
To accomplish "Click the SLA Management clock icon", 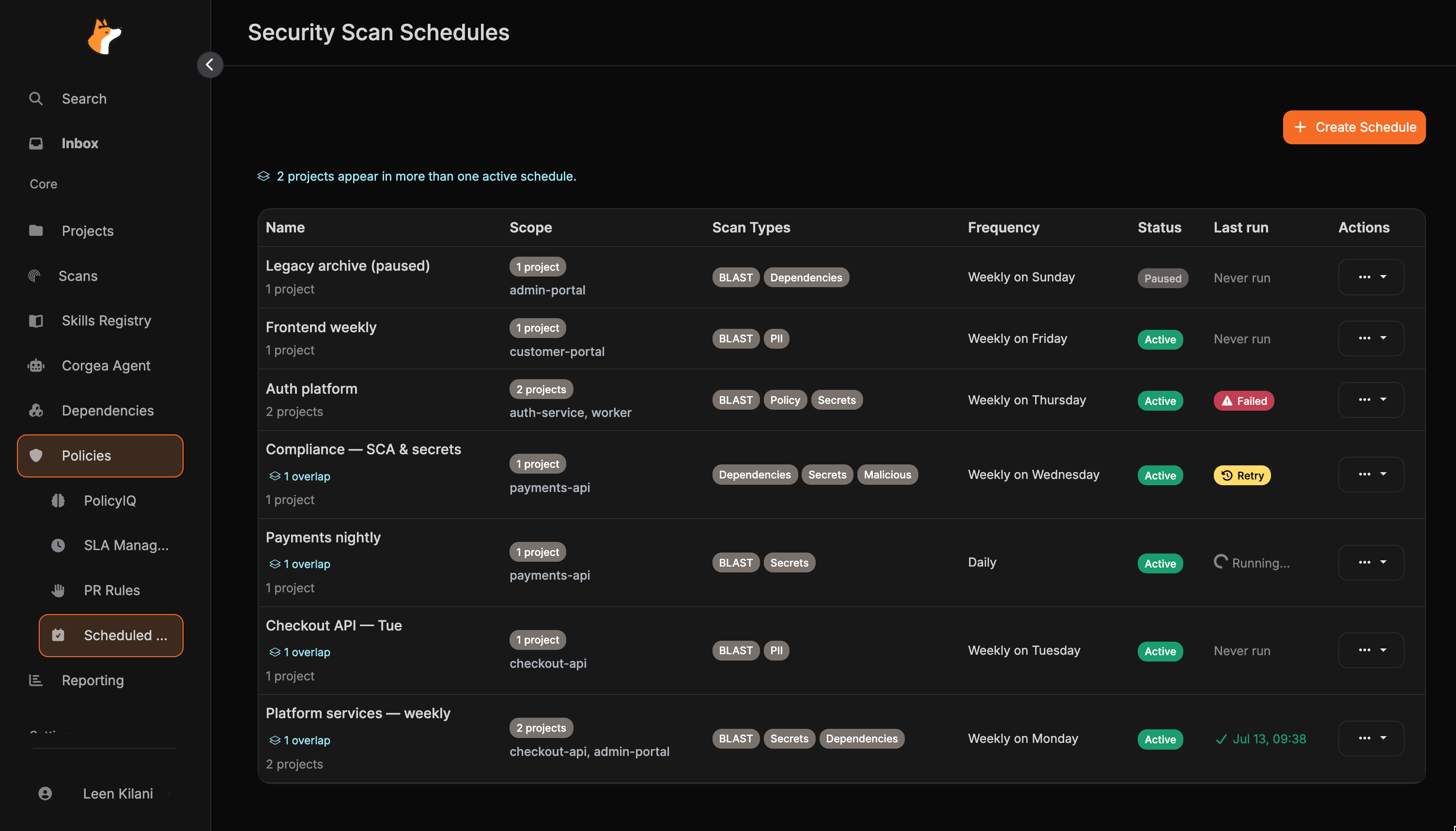I will 58,545.
